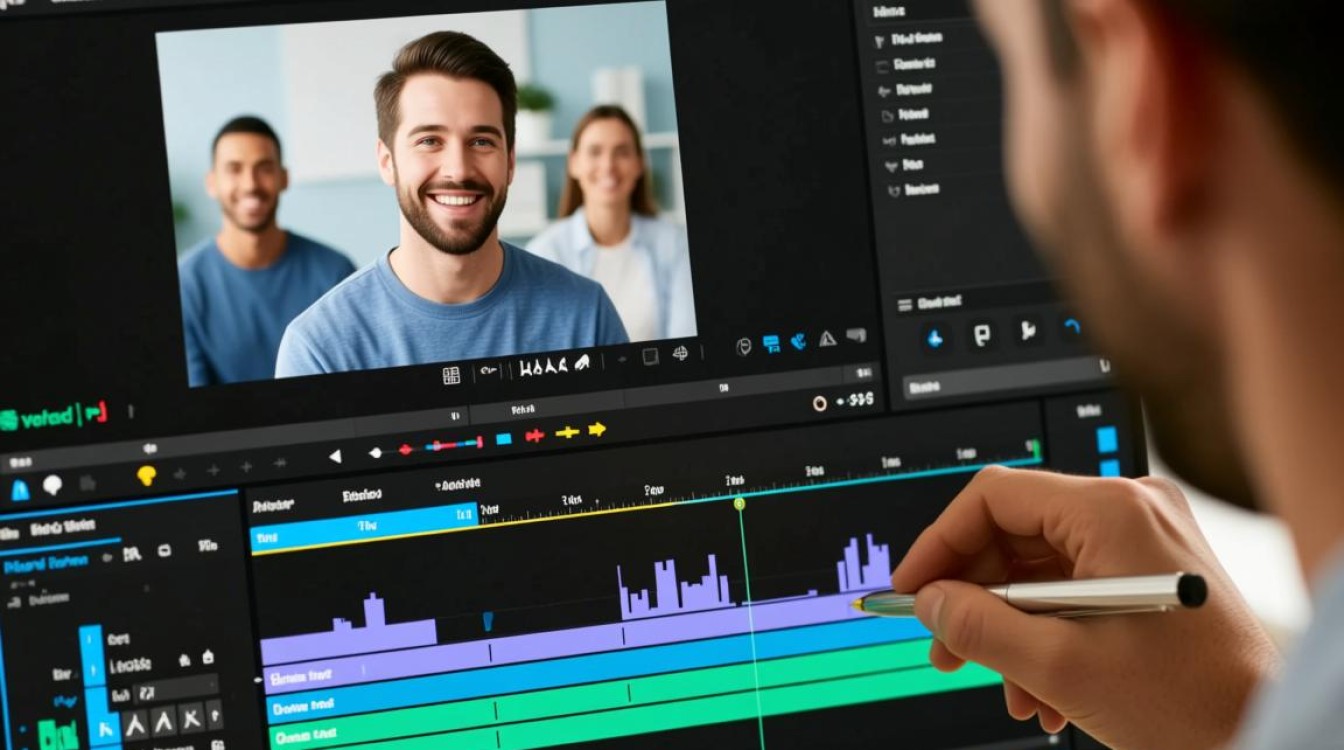This screenshot has width=1344, height=750.
Task: Click the warning triangle icon under preview
Action: [827, 339]
